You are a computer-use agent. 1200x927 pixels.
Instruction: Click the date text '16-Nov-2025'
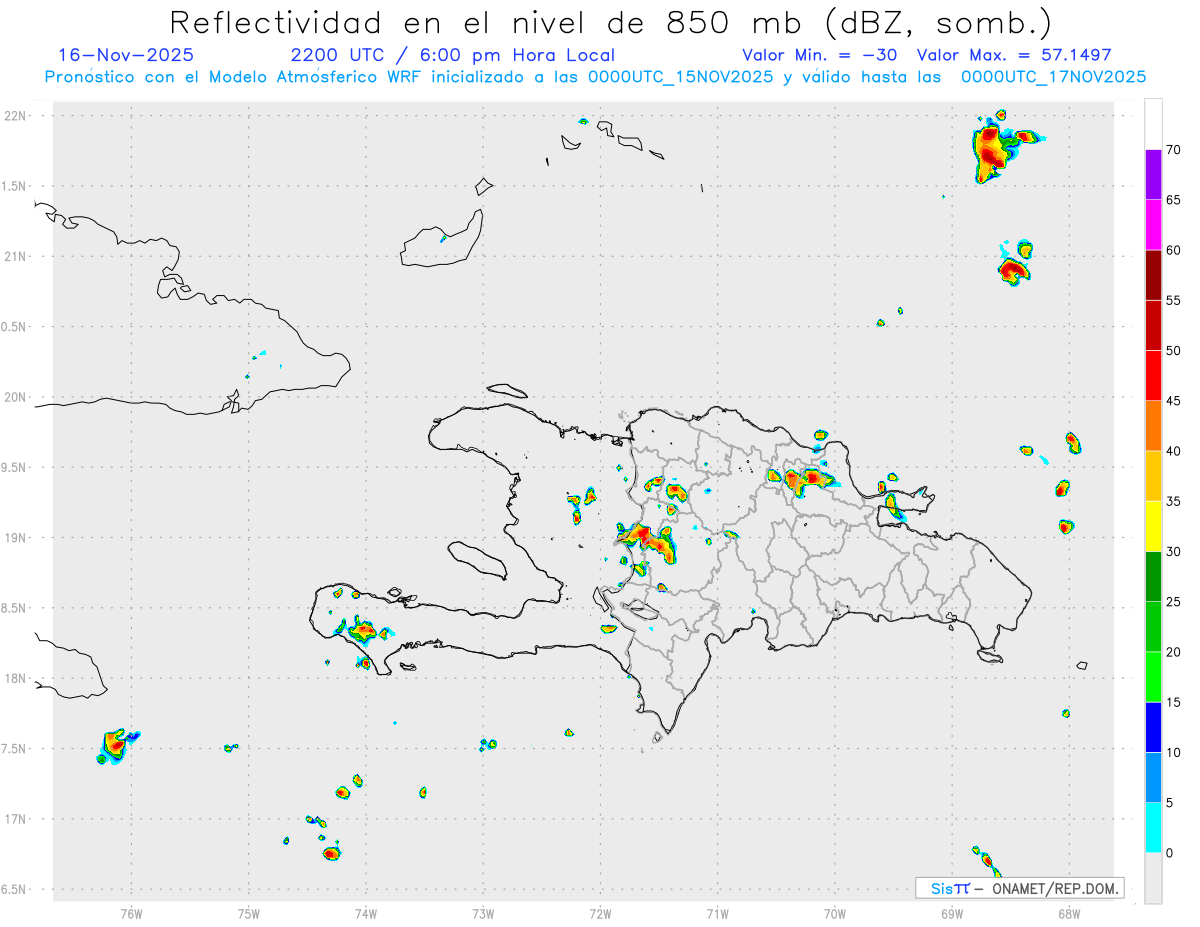click(x=126, y=55)
